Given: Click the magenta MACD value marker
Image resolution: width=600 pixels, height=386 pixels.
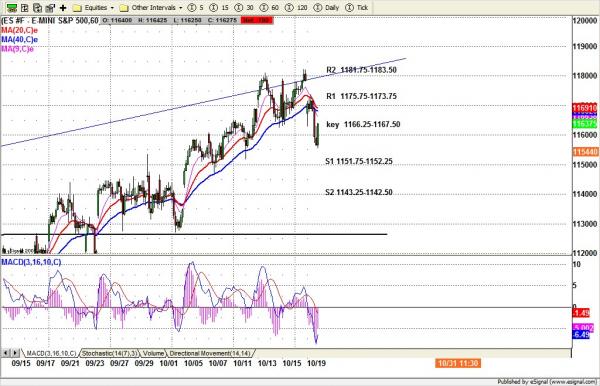Looking at the screenshot, I should tap(583, 327).
